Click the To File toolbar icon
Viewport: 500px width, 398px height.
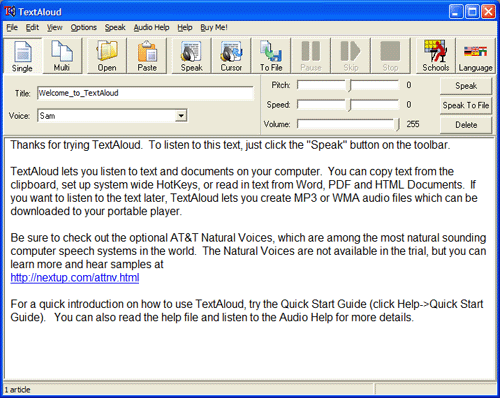[x=271, y=56]
